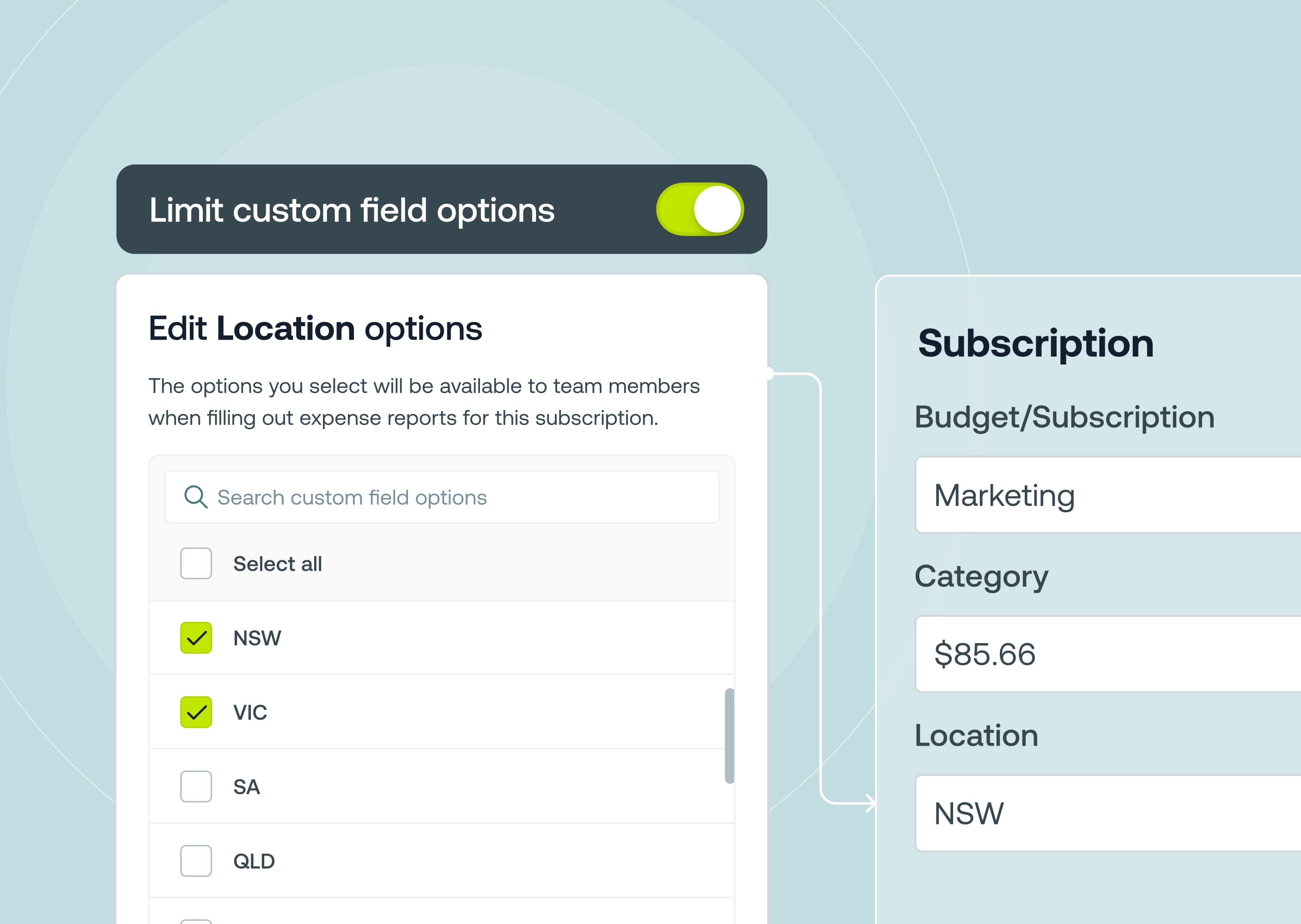
Task: Click the Edit Location options heading
Action: [315, 329]
